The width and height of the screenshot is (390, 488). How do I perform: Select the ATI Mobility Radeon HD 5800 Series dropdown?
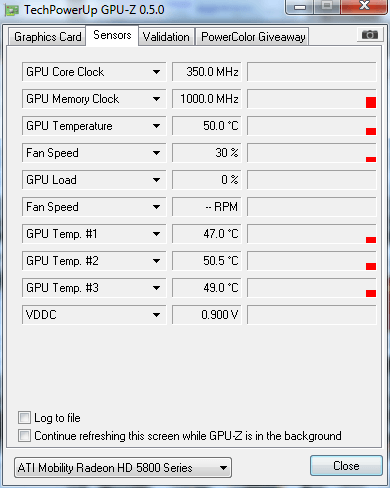tap(123, 468)
